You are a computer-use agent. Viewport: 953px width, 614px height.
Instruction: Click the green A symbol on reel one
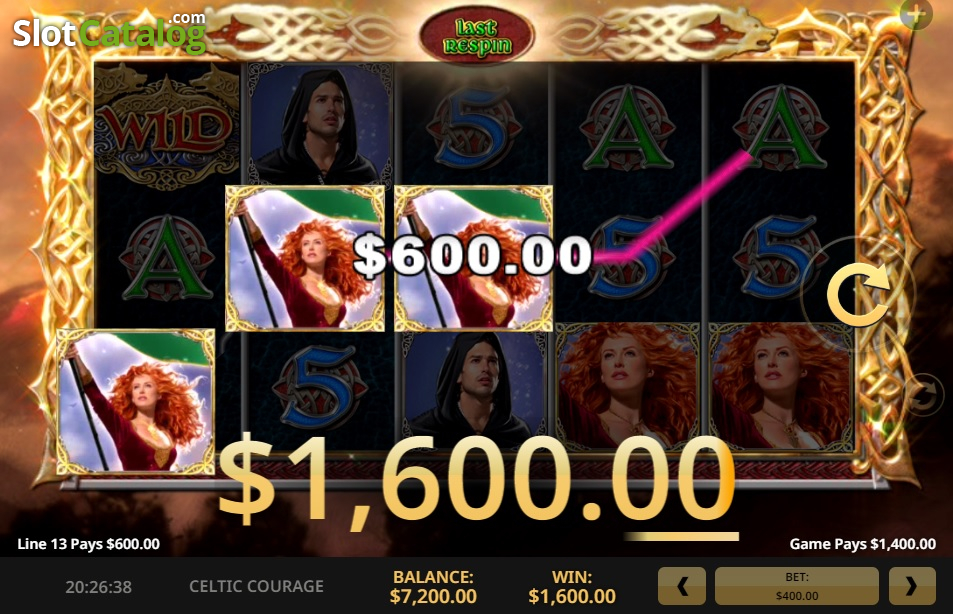(167, 258)
